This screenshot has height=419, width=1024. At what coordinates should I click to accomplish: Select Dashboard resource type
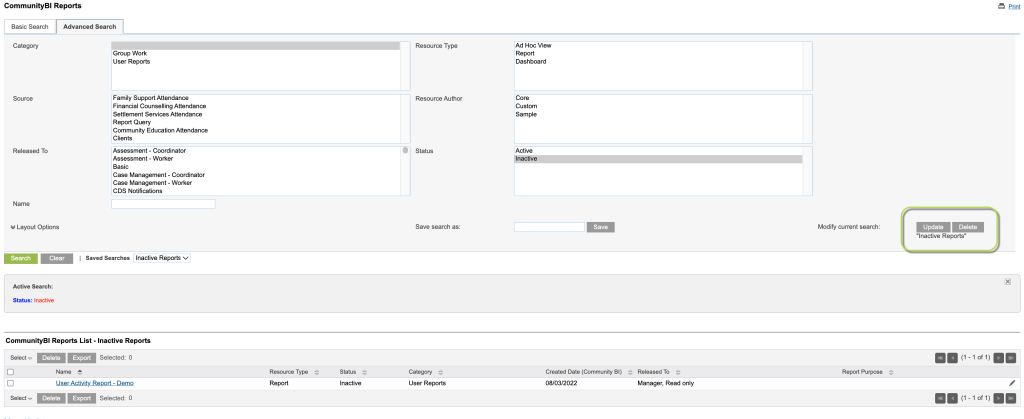coord(658,61)
